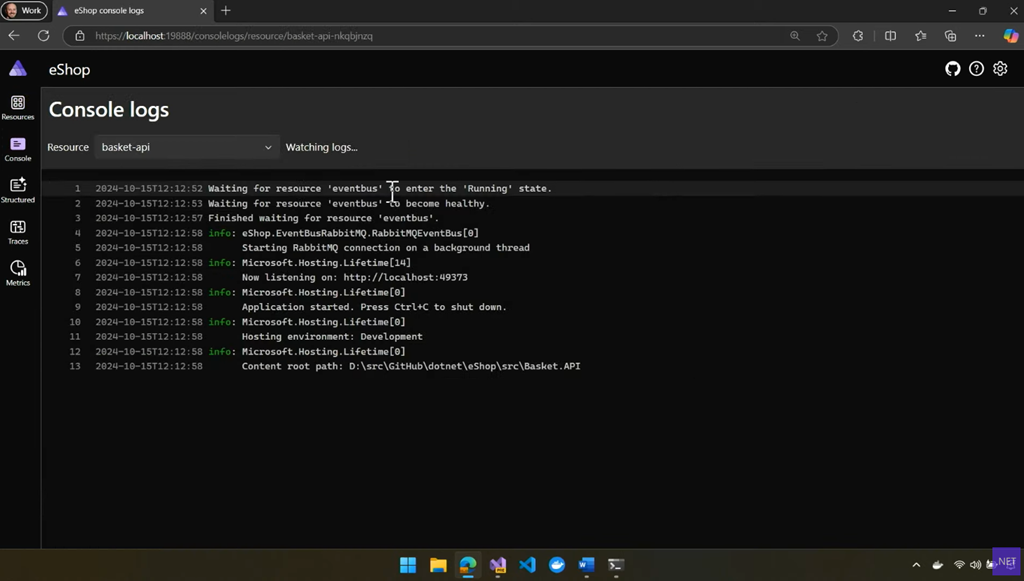1024x581 pixels.
Task: Click the browser back arrow
Action: point(14,36)
